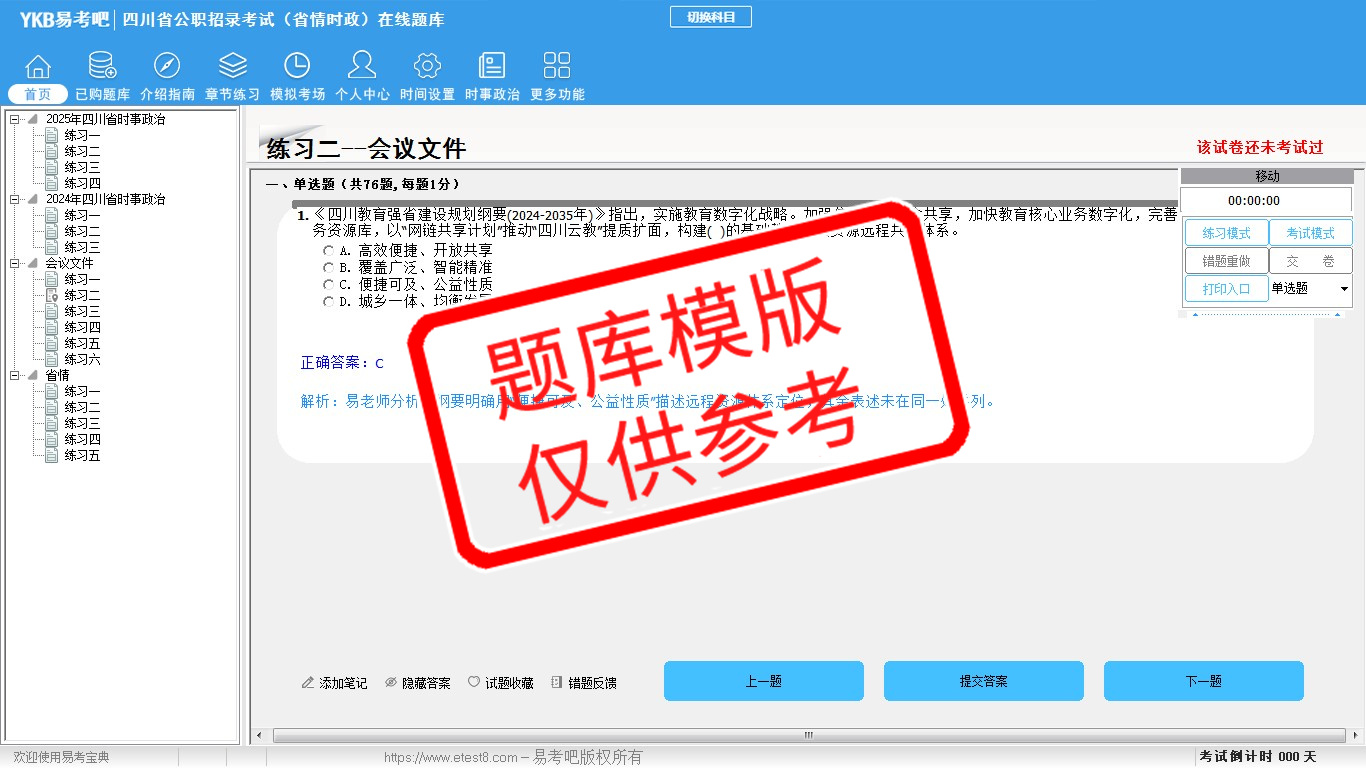Choose option B 覆盖广泛、智能精准
Screen dimensions: 1366x768
[329, 268]
